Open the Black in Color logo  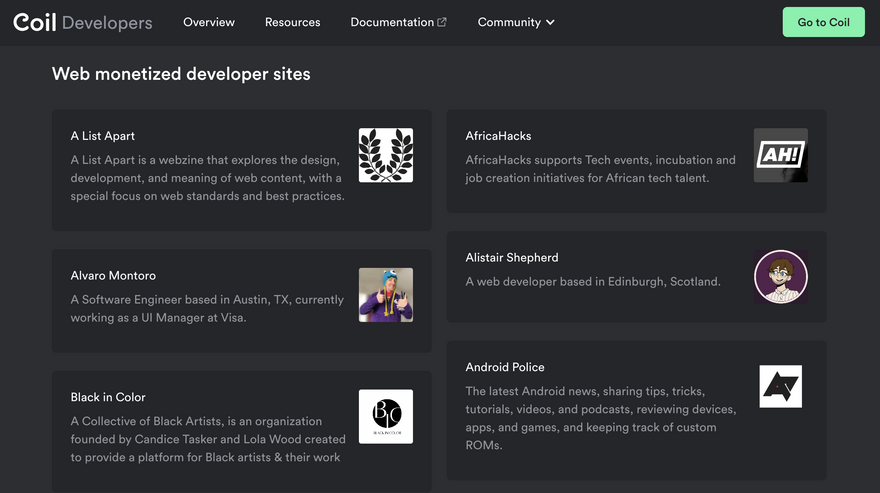(x=386, y=417)
